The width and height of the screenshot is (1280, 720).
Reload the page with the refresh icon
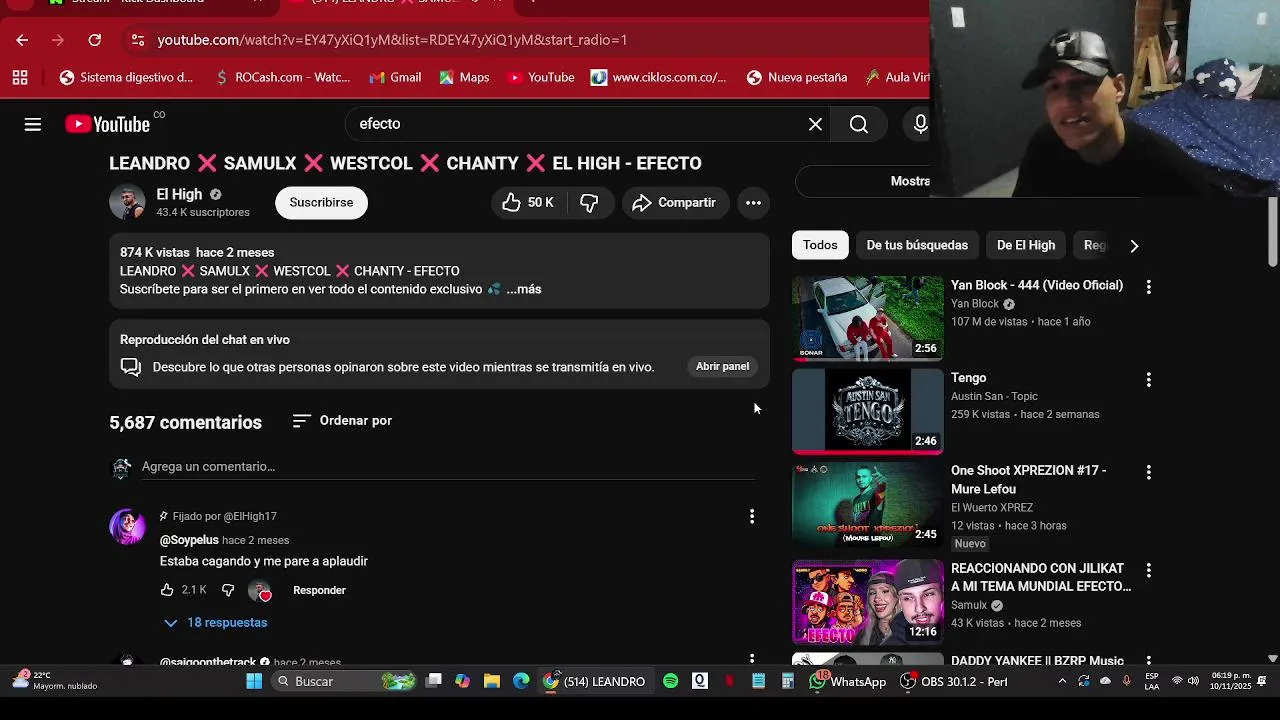(94, 40)
